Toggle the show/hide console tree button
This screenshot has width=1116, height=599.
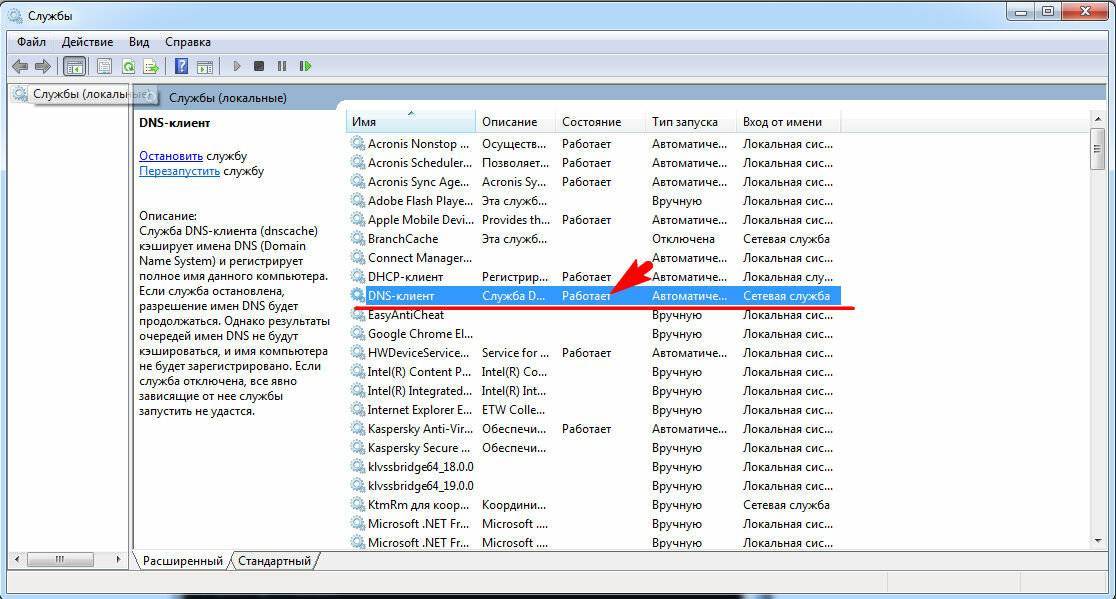coord(73,66)
